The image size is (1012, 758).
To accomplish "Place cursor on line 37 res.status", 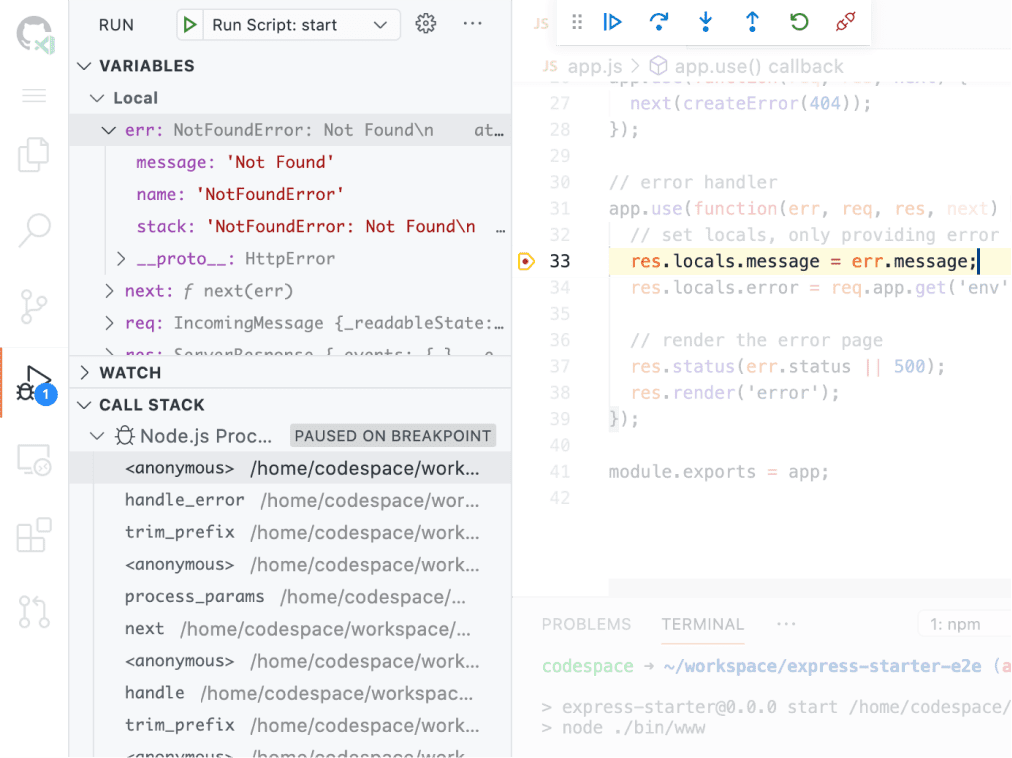I will (682, 367).
